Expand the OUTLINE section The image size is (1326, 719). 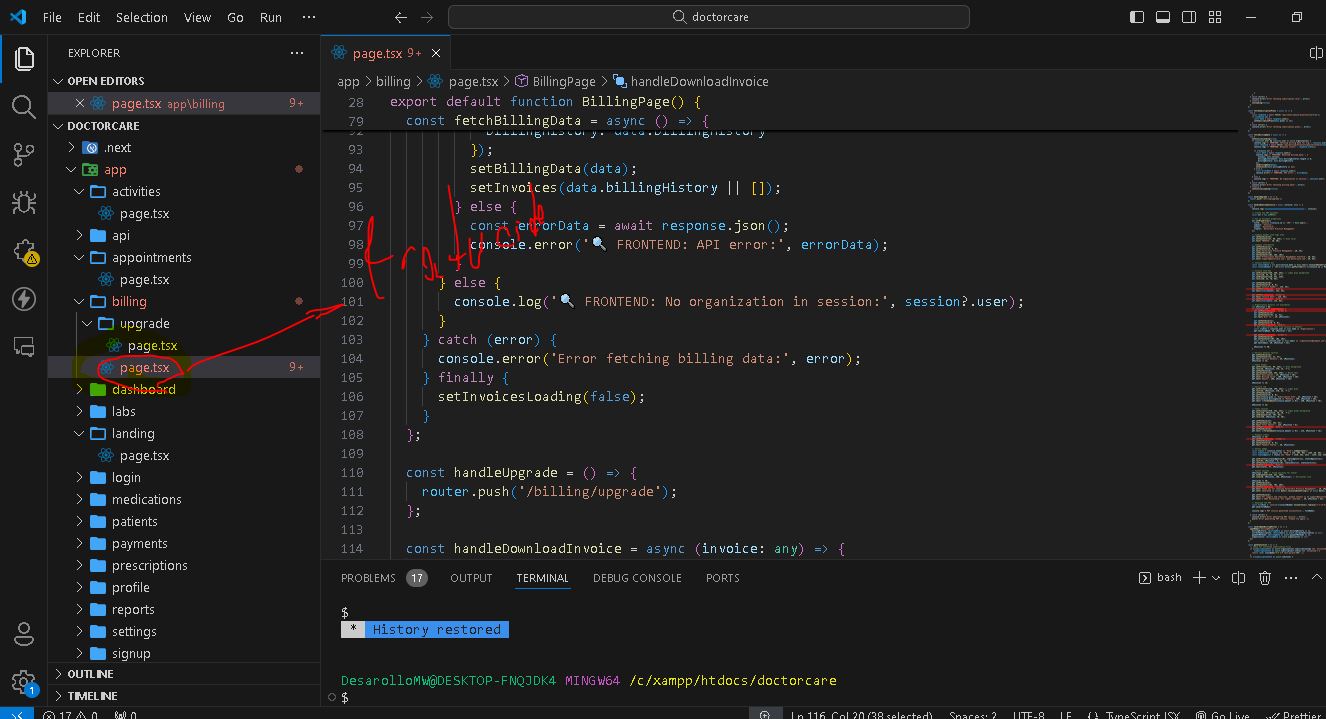pyautogui.click(x=90, y=674)
